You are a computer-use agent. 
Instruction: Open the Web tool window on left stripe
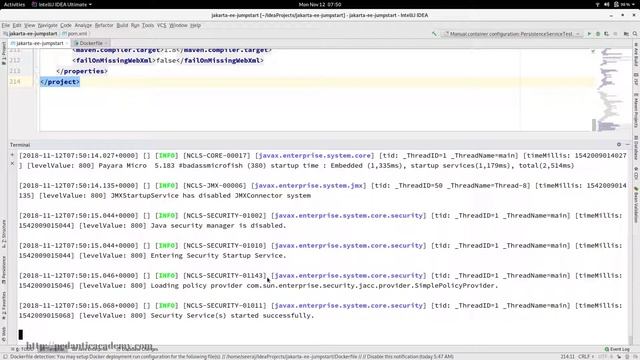tap(4, 334)
